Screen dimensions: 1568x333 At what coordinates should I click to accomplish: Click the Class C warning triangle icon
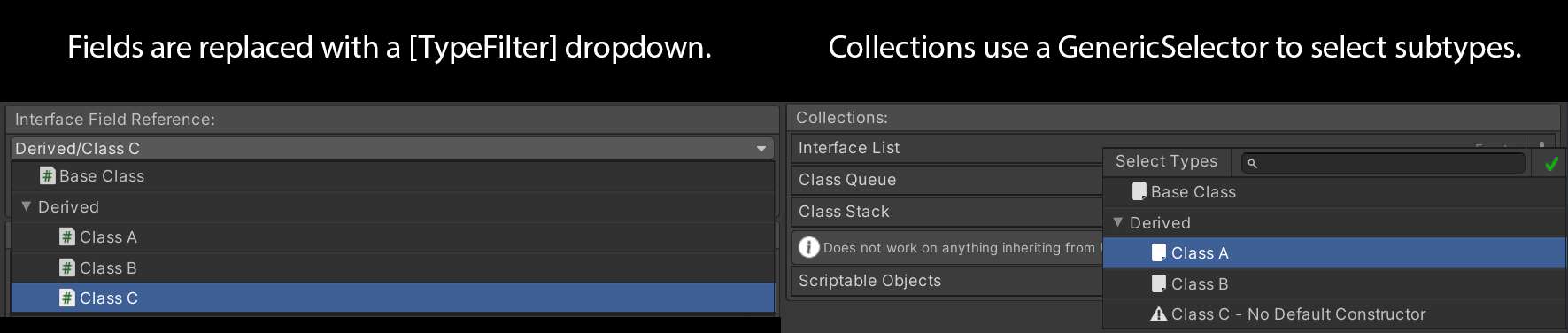tap(1159, 314)
